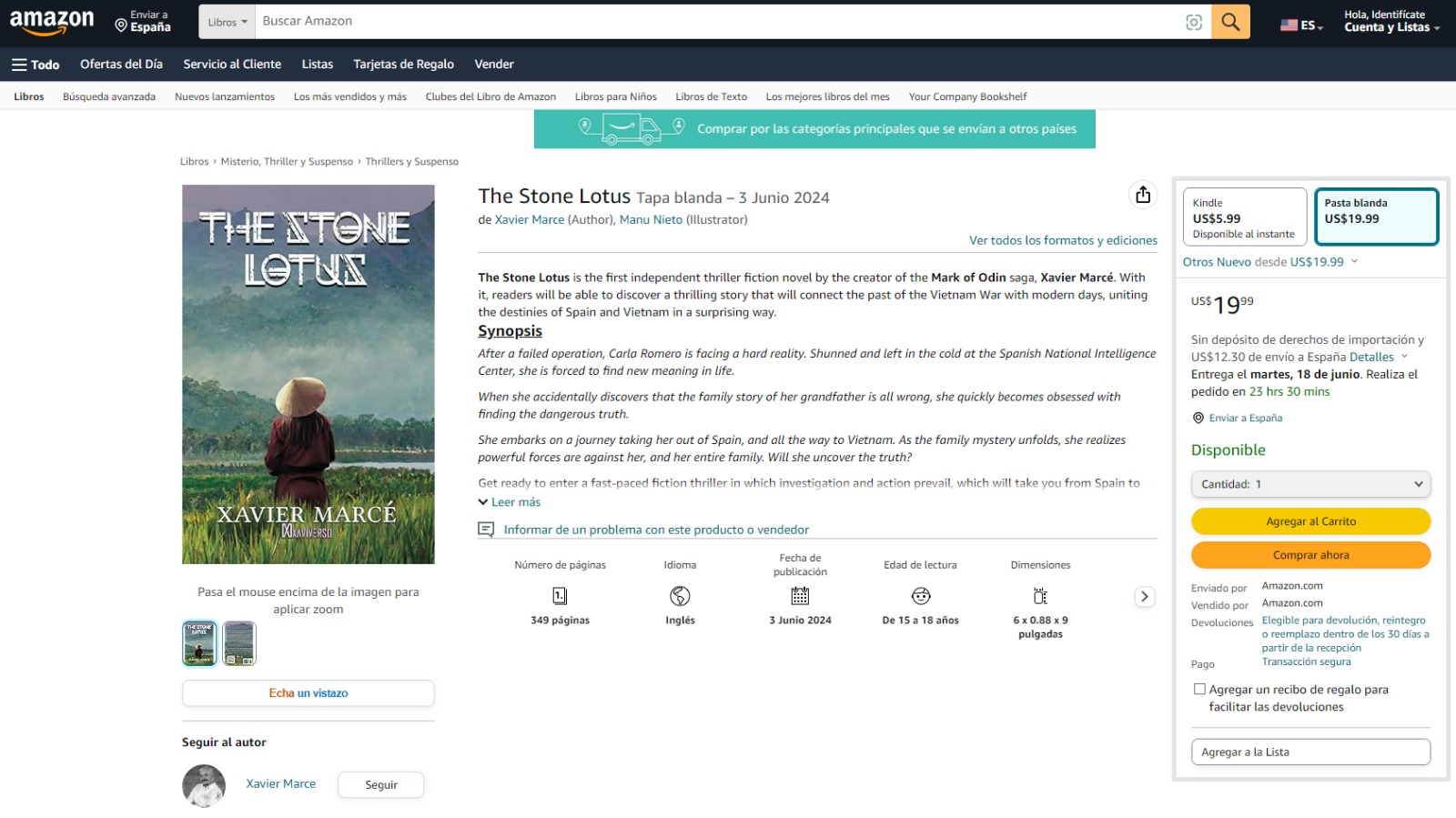This screenshot has width=1456, height=818.
Task: Open the Libros search category dropdown
Action: coord(227,22)
